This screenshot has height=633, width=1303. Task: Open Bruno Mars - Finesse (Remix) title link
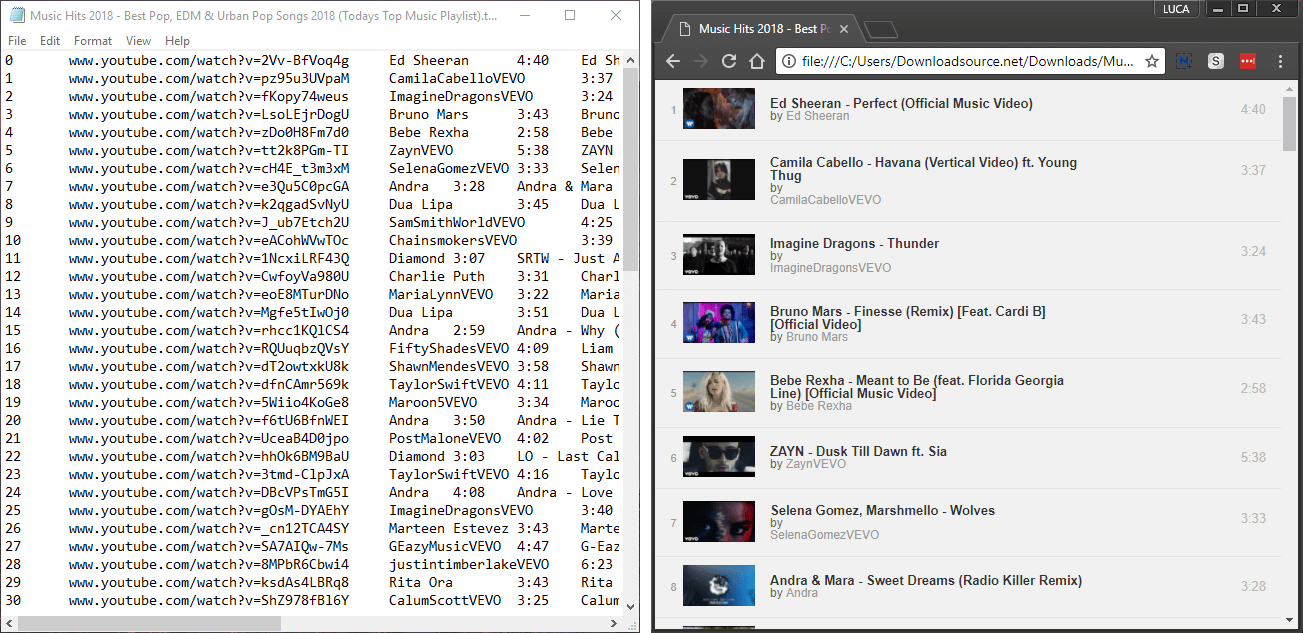pos(908,318)
